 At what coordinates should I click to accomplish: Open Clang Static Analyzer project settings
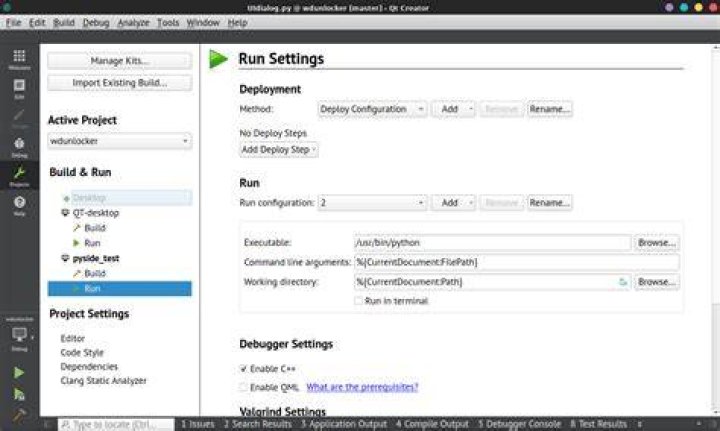click(x=103, y=381)
